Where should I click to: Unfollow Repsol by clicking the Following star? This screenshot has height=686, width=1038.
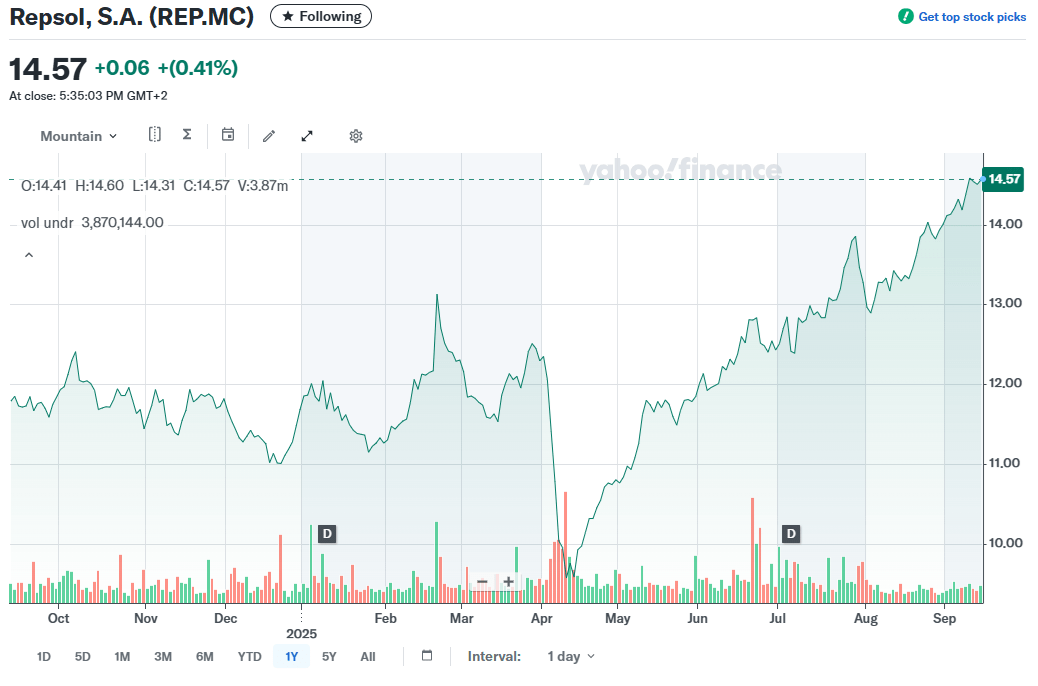click(x=320, y=16)
